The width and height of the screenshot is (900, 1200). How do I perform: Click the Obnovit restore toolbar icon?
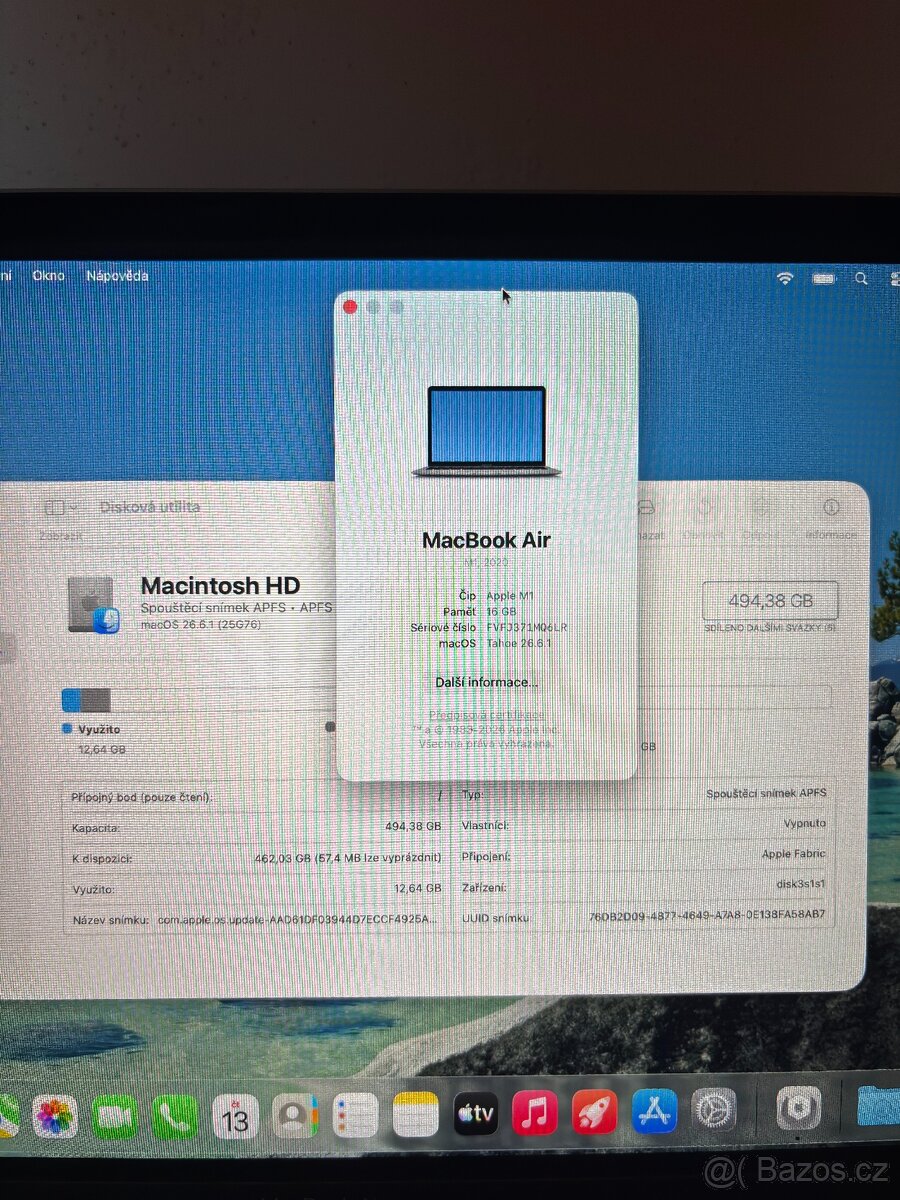(x=704, y=508)
